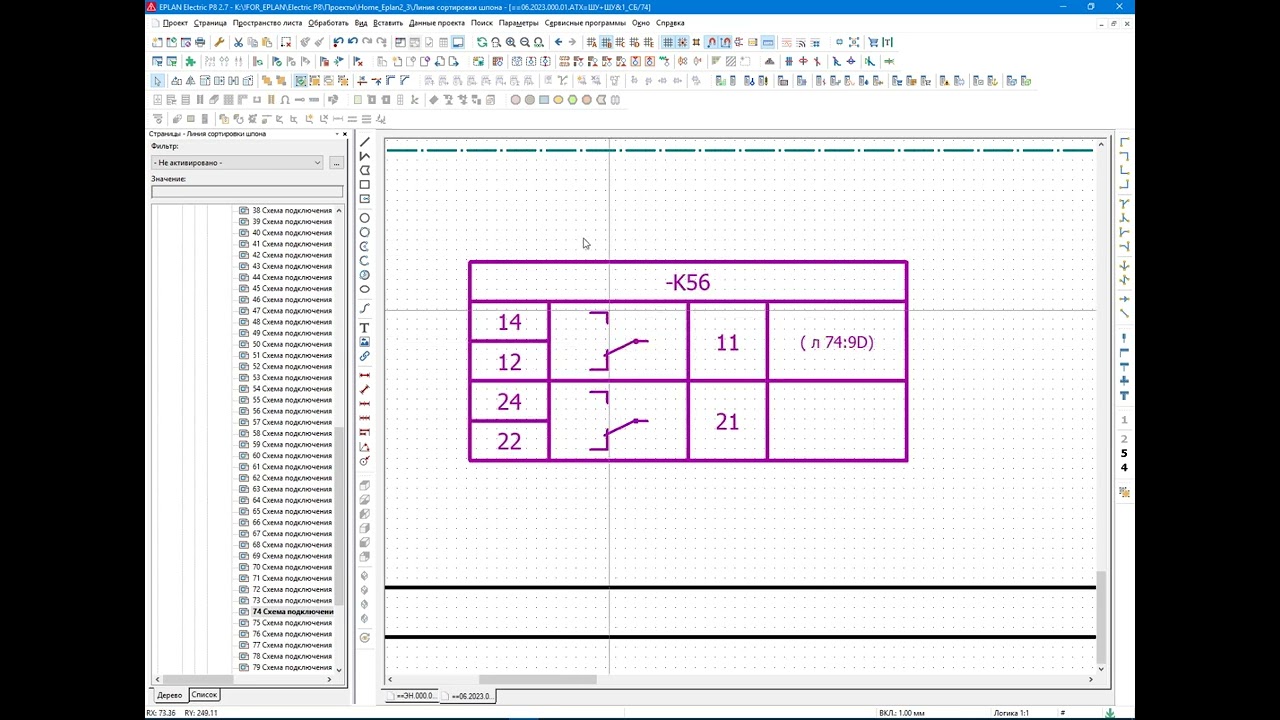1280x720 pixels.
Task: Click the tree panel vertical scrollbar thumb
Action: click(338, 515)
